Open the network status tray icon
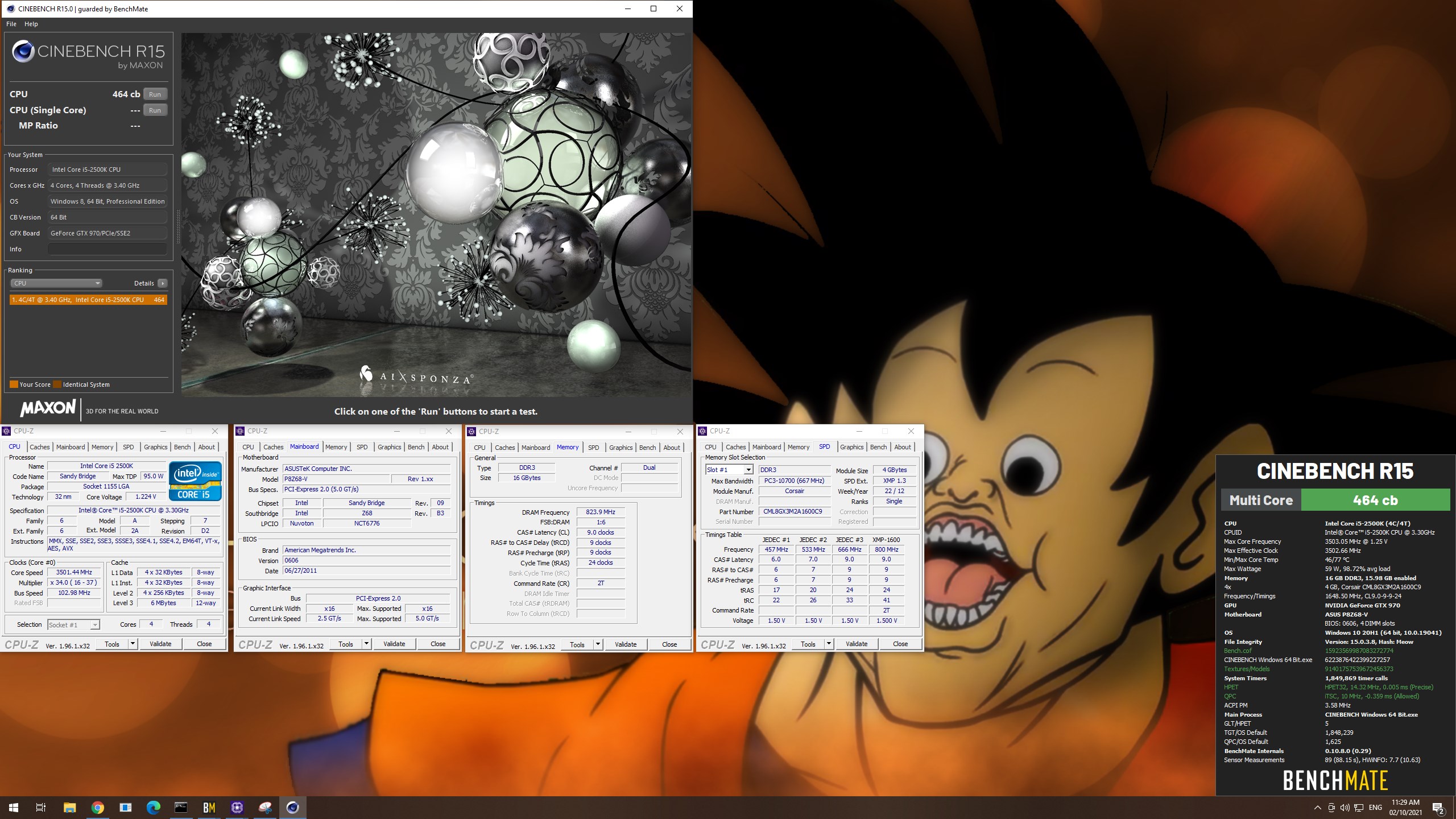Image resolution: width=1456 pixels, height=819 pixels. pos(1359,808)
